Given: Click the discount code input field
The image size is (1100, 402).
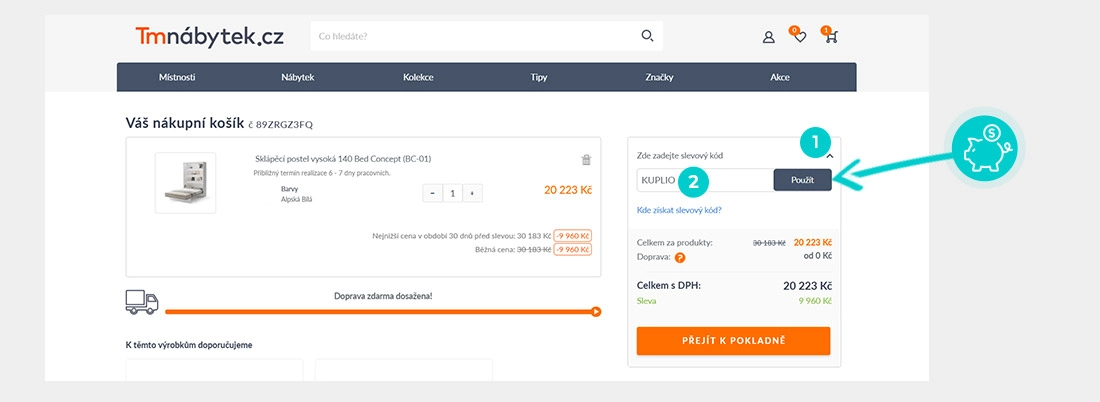Looking at the screenshot, I should click(x=705, y=180).
